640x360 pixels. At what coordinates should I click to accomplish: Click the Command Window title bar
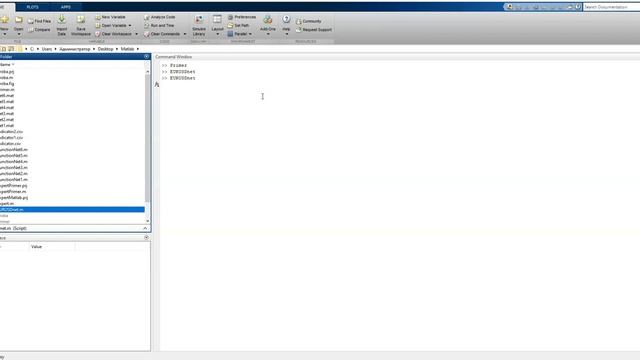click(x=396, y=57)
